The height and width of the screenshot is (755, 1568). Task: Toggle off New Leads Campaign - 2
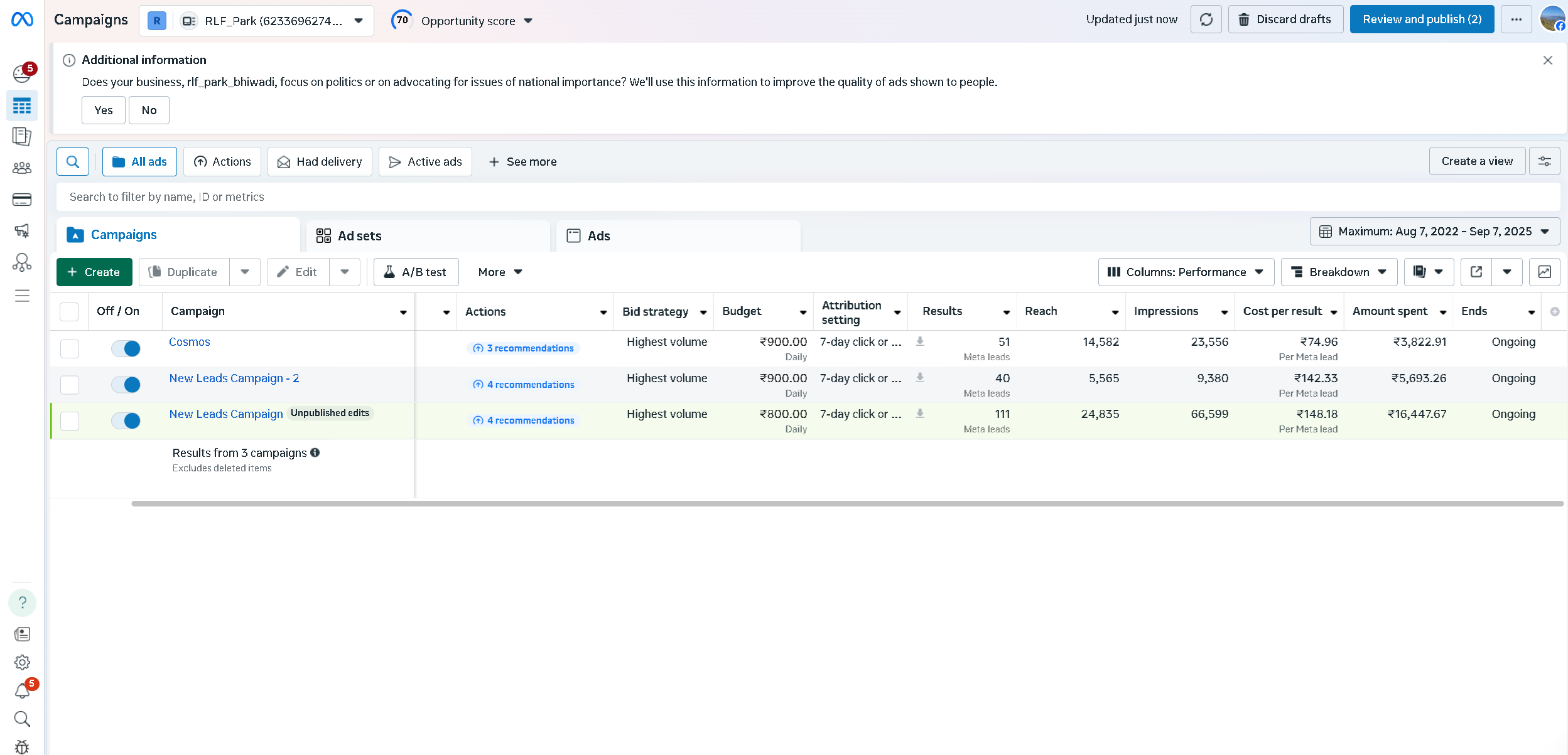click(x=126, y=385)
